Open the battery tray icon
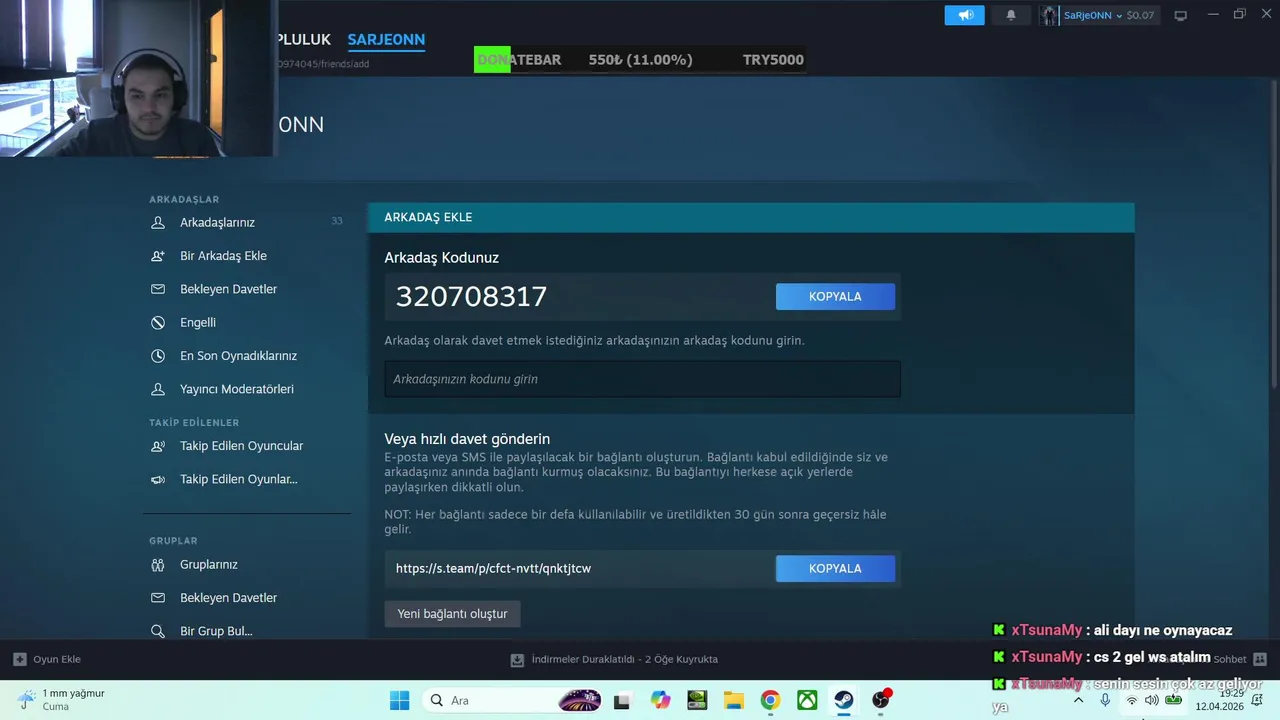 click(x=1173, y=700)
